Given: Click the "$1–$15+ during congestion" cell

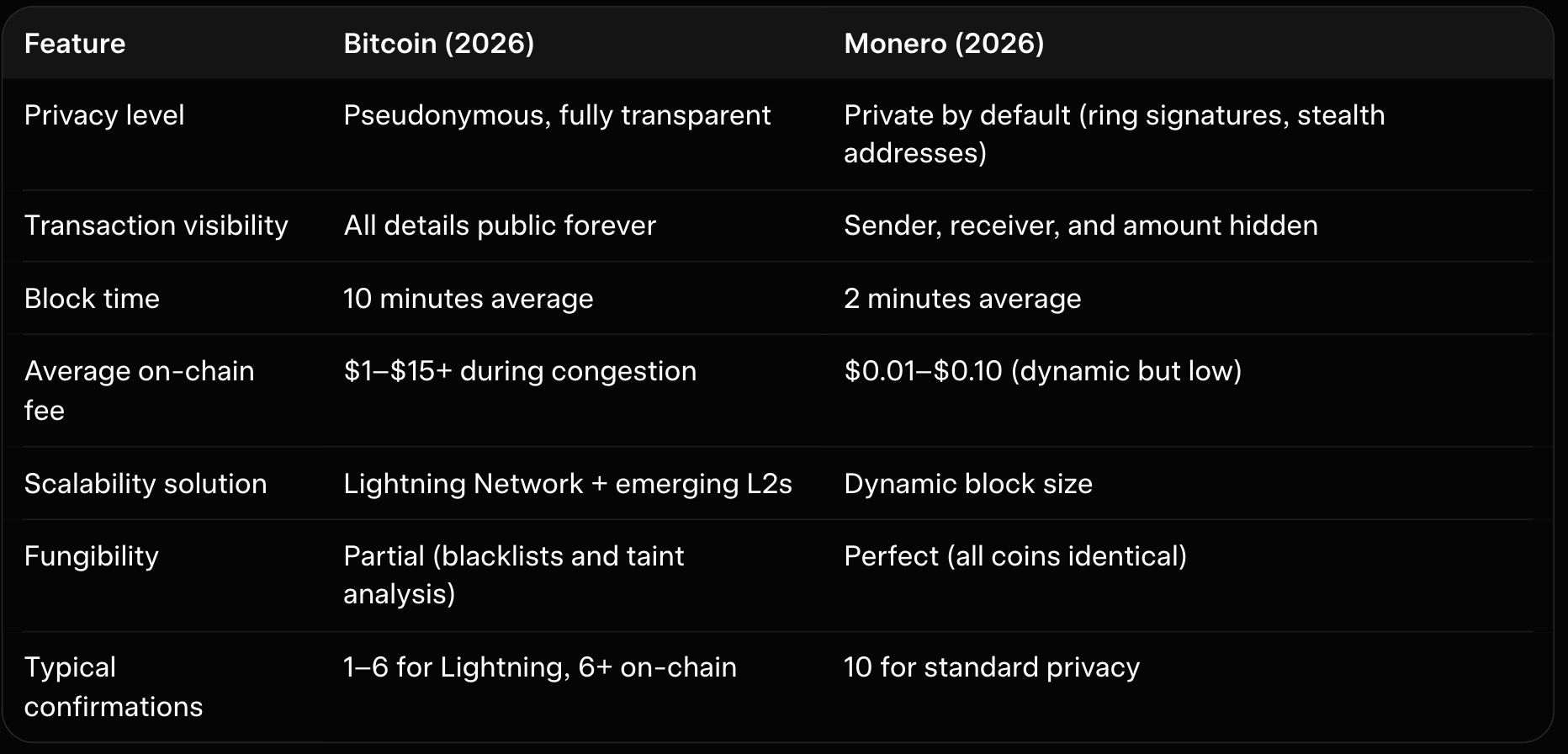Looking at the screenshot, I should point(520,371).
